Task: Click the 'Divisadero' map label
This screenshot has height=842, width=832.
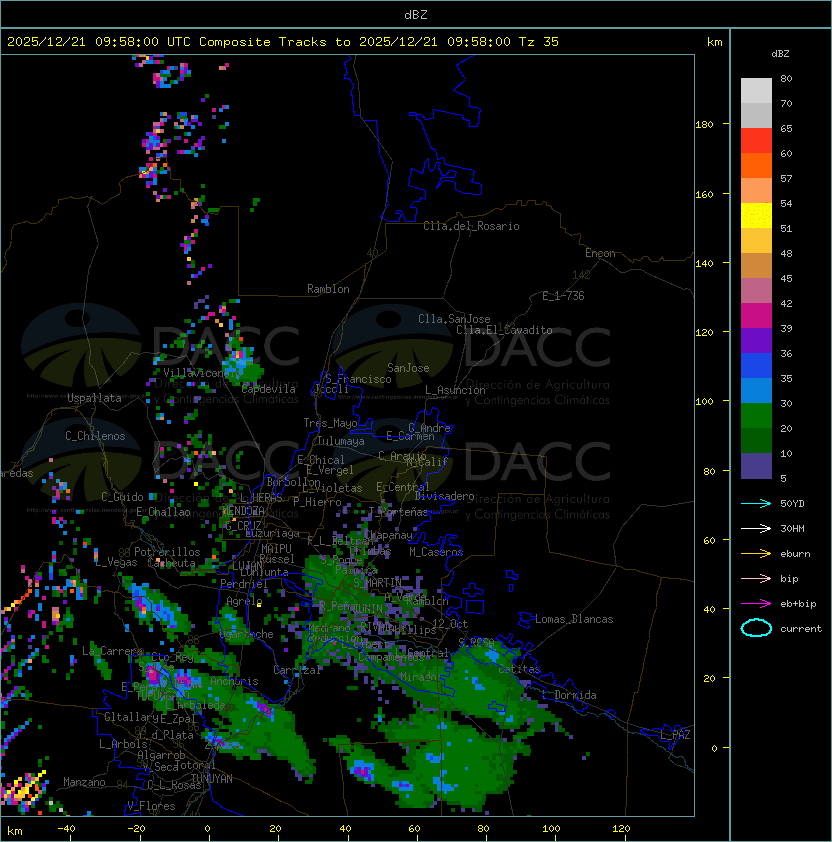Action: click(x=444, y=496)
